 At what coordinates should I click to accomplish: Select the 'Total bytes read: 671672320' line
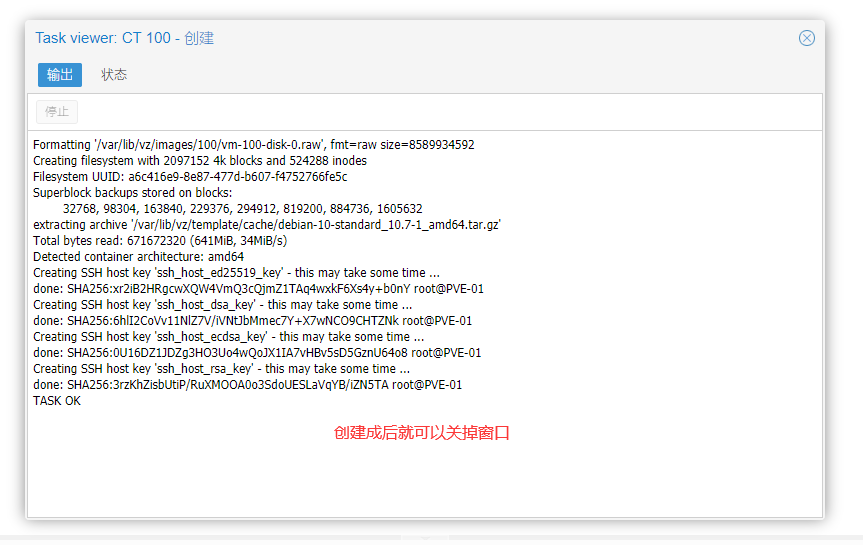point(160,241)
